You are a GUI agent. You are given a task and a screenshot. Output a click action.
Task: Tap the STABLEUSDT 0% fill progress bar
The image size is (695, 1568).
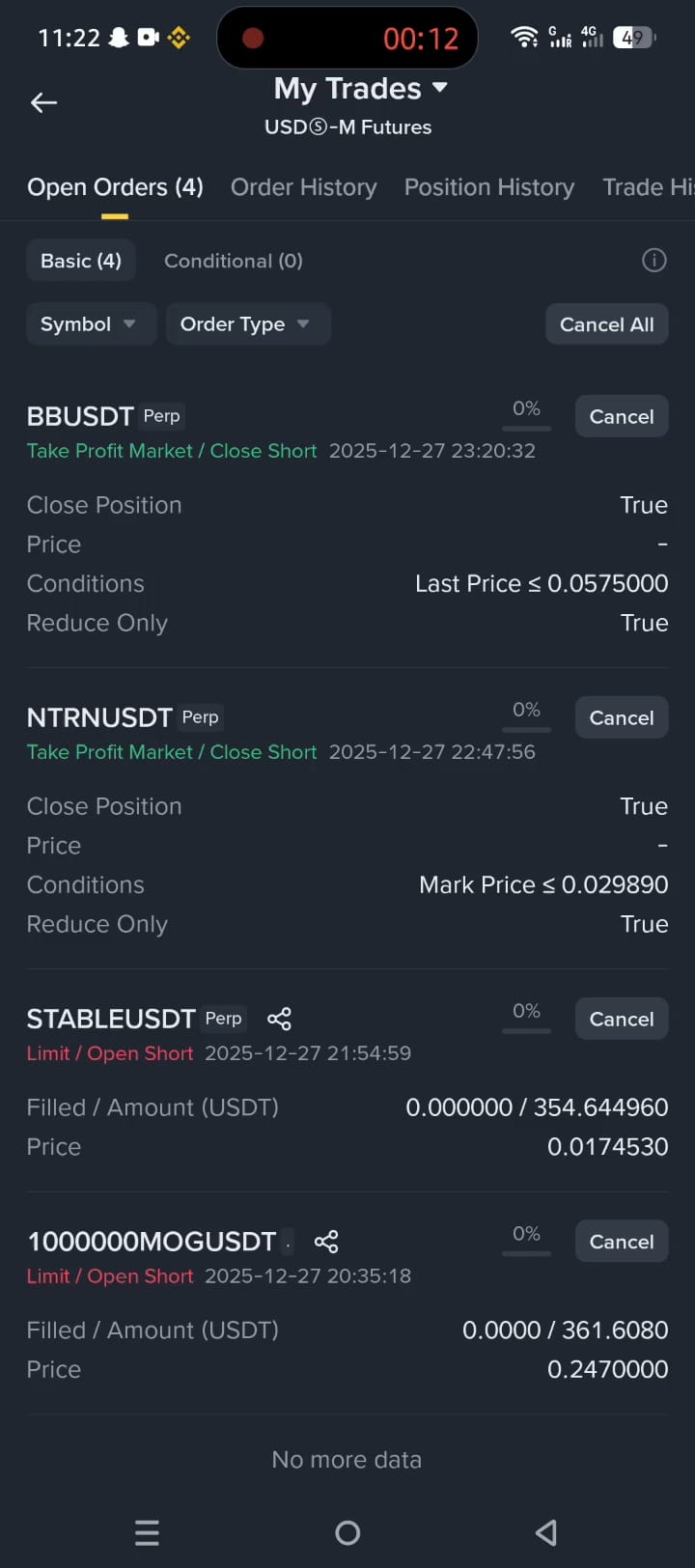[x=526, y=1030]
